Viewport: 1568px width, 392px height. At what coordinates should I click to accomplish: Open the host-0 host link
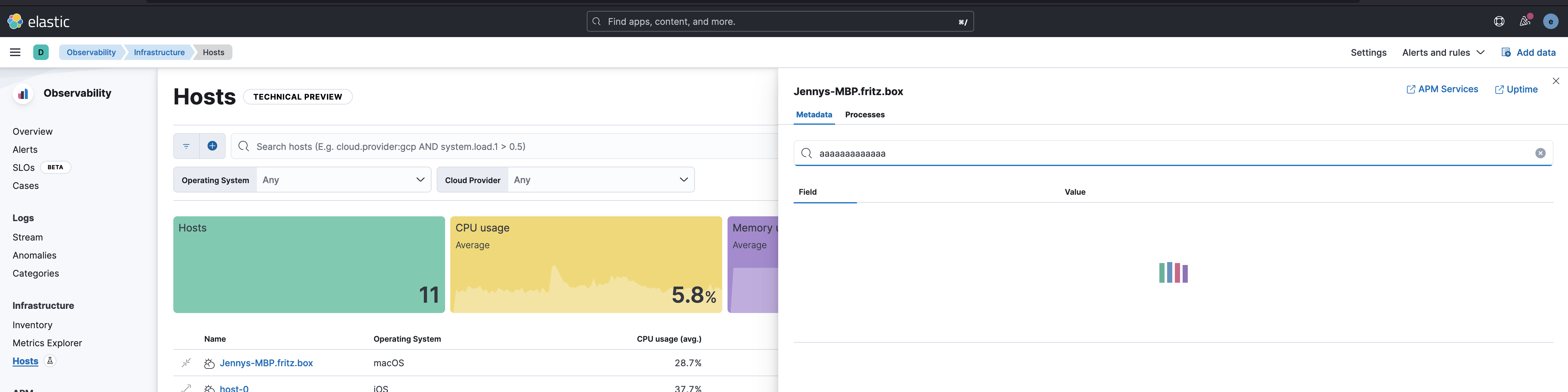point(234,388)
